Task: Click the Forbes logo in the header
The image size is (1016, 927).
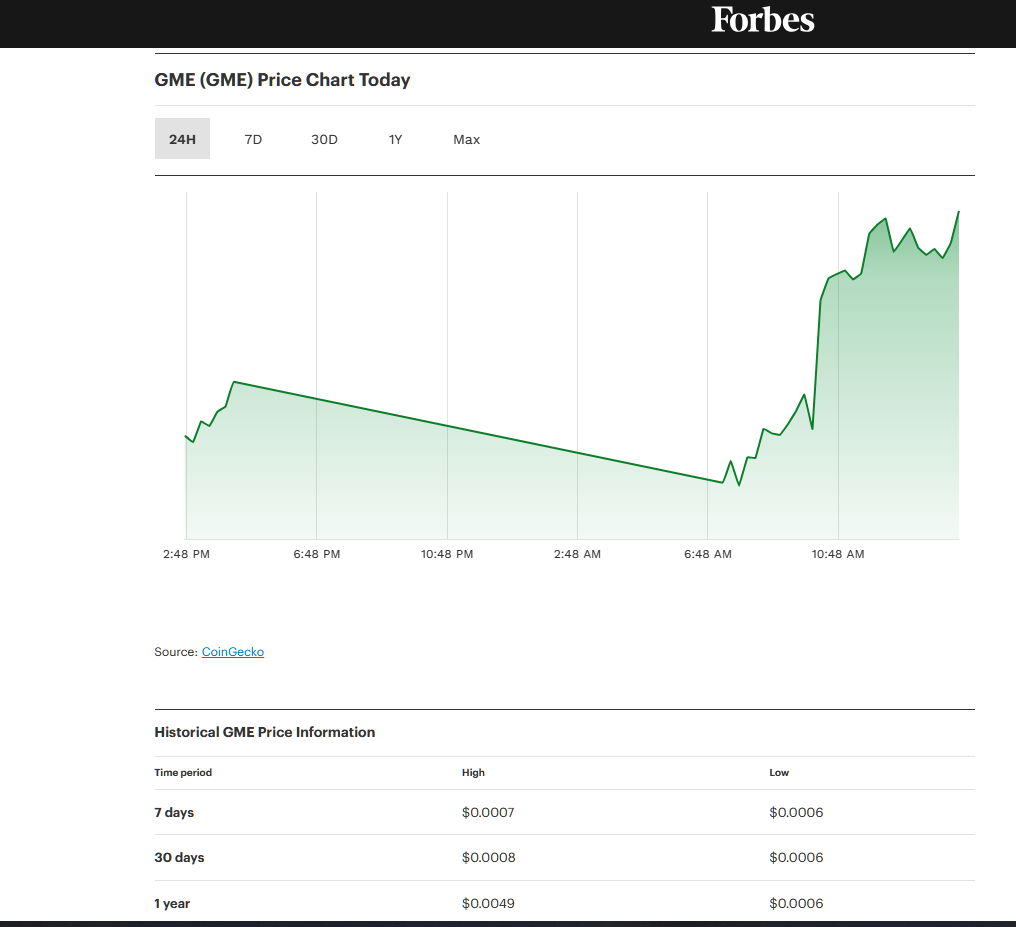Action: pos(763,20)
